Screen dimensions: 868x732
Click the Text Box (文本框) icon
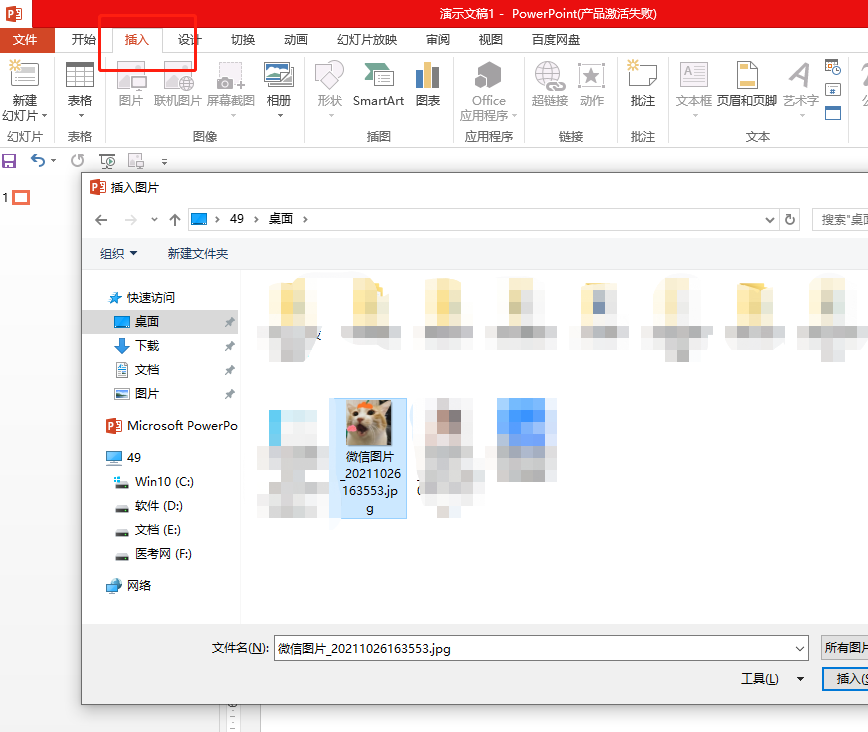click(694, 75)
